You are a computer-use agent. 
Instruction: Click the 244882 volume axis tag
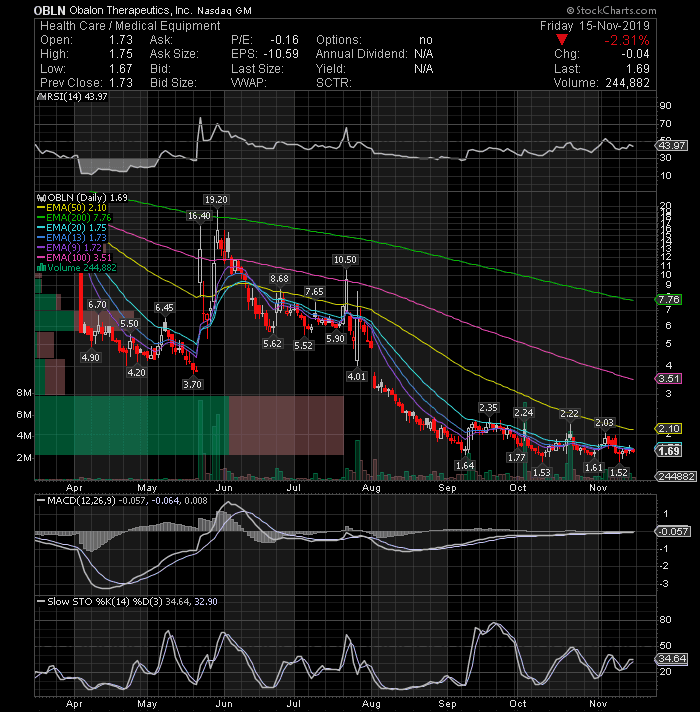point(675,476)
